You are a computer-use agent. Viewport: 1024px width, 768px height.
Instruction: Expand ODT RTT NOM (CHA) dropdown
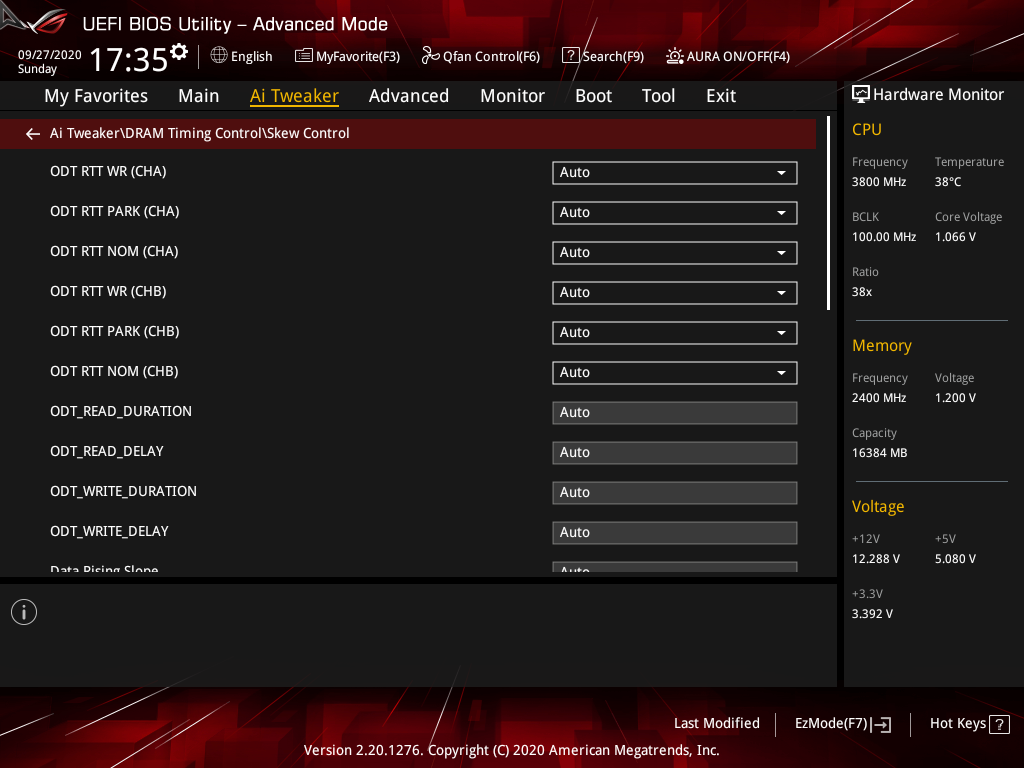coord(675,253)
